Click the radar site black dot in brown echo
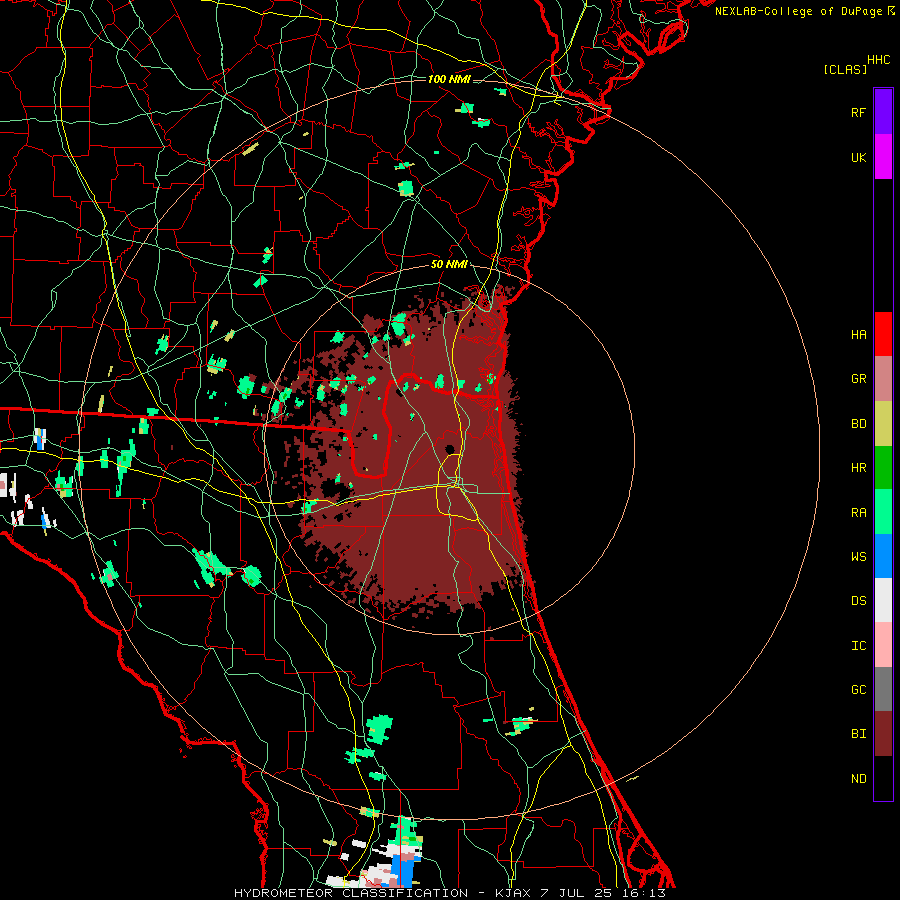This screenshot has width=900, height=900. 449,449
